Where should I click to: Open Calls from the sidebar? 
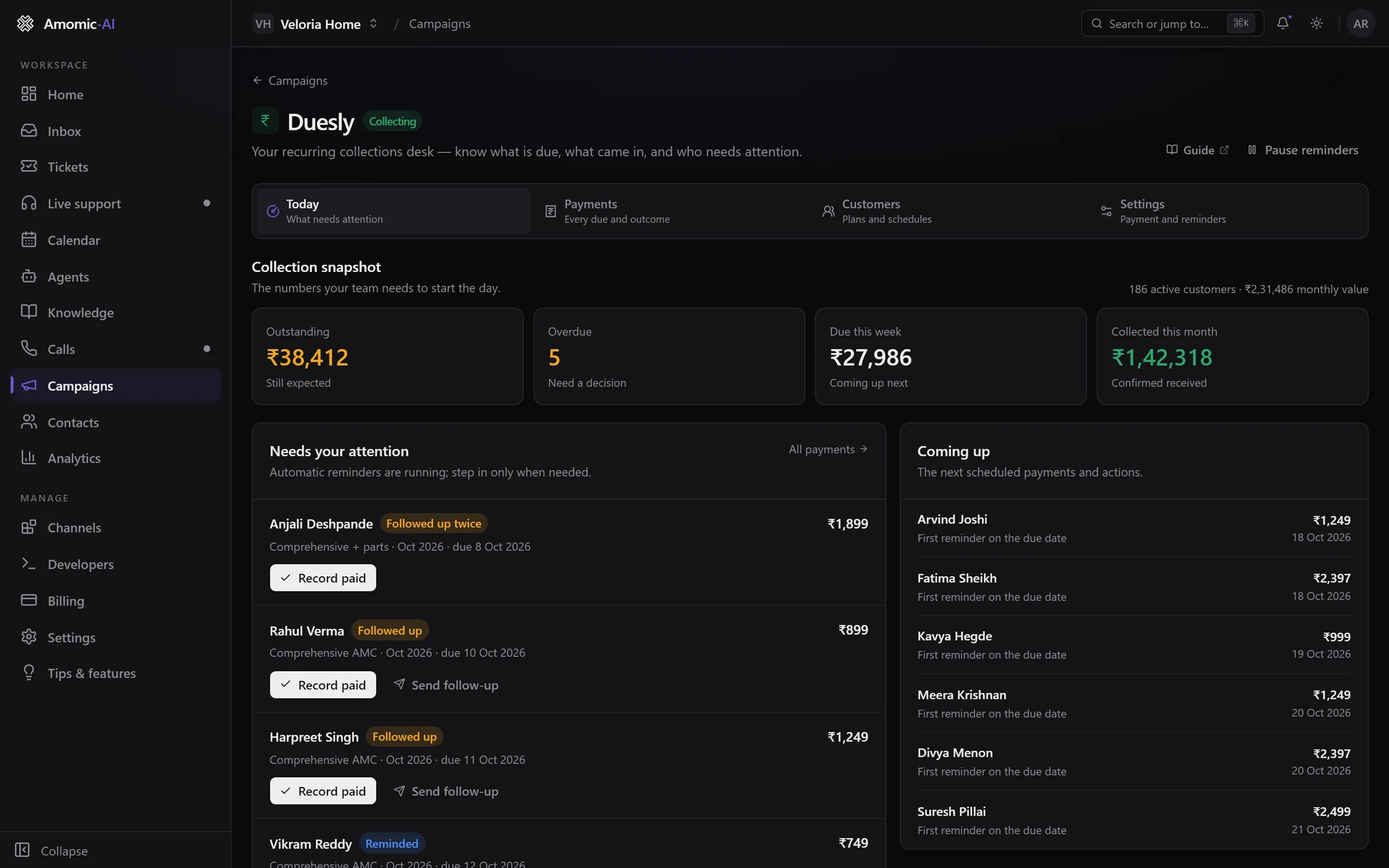pos(116,349)
